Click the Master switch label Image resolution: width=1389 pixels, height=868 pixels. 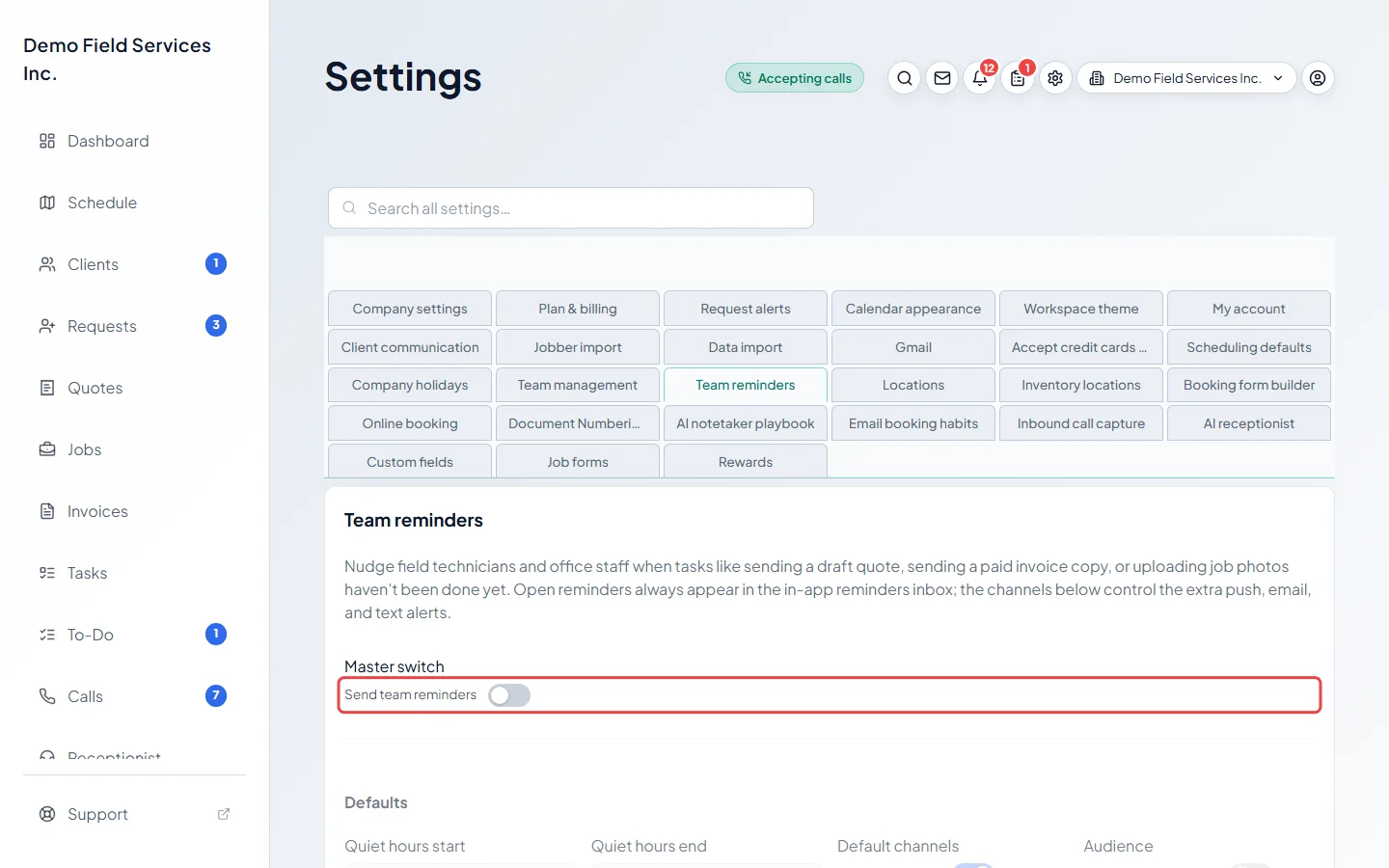click(x=395, y=666)
